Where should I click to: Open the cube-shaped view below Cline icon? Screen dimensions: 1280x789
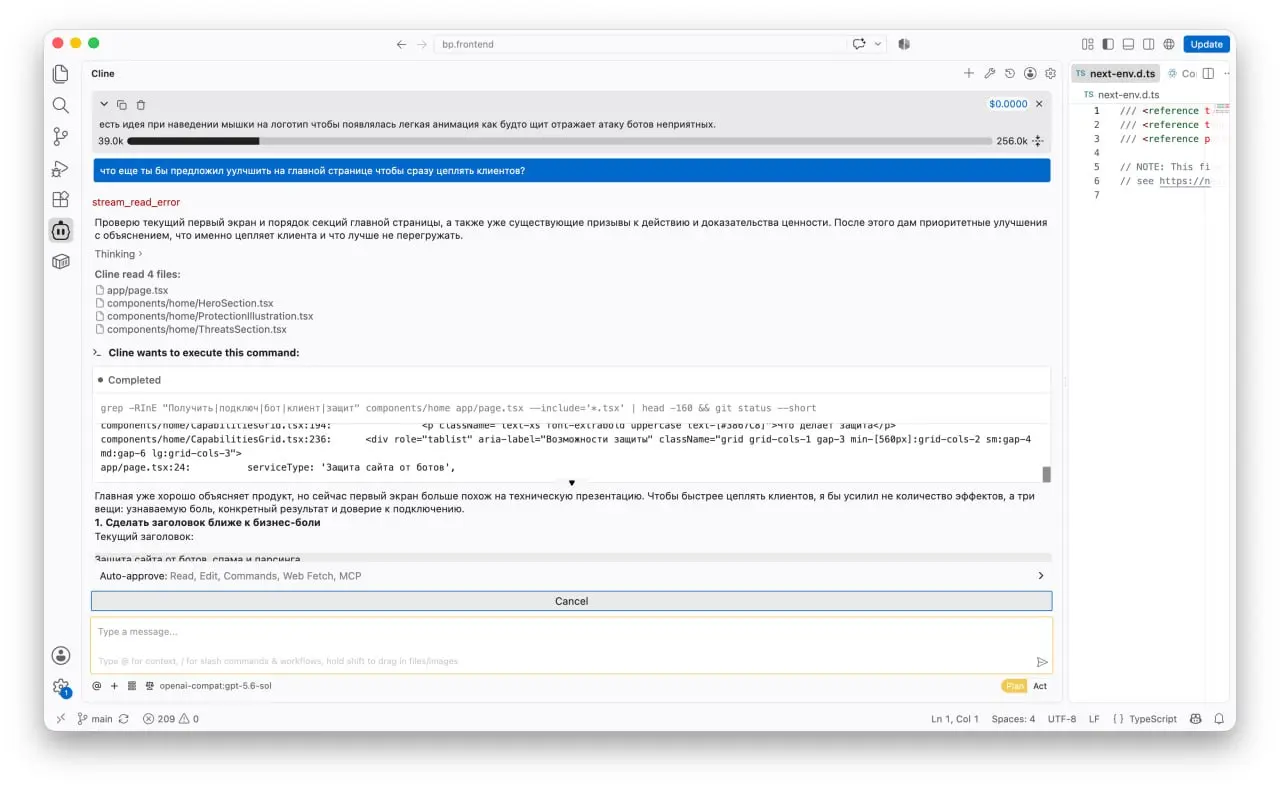click(61, 262)
